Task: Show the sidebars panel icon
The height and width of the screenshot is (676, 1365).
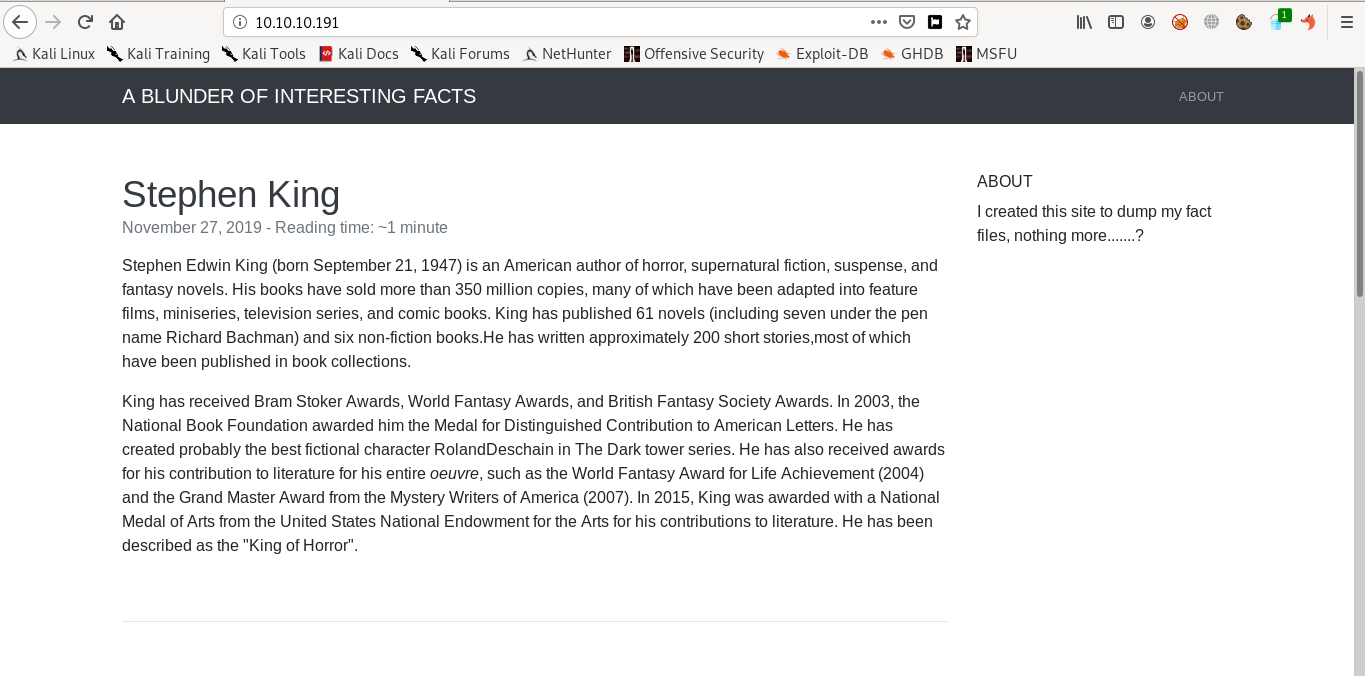Action: pos(1116,22)
